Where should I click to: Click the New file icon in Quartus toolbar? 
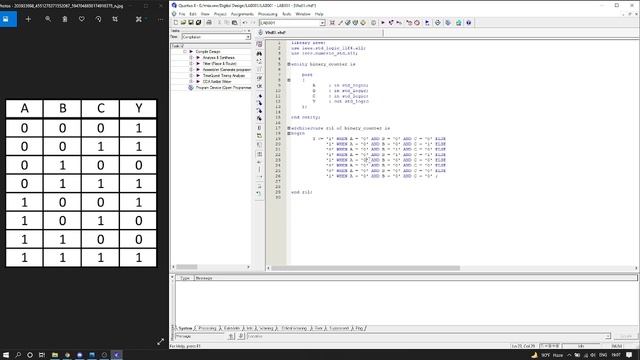coord(176,23)
